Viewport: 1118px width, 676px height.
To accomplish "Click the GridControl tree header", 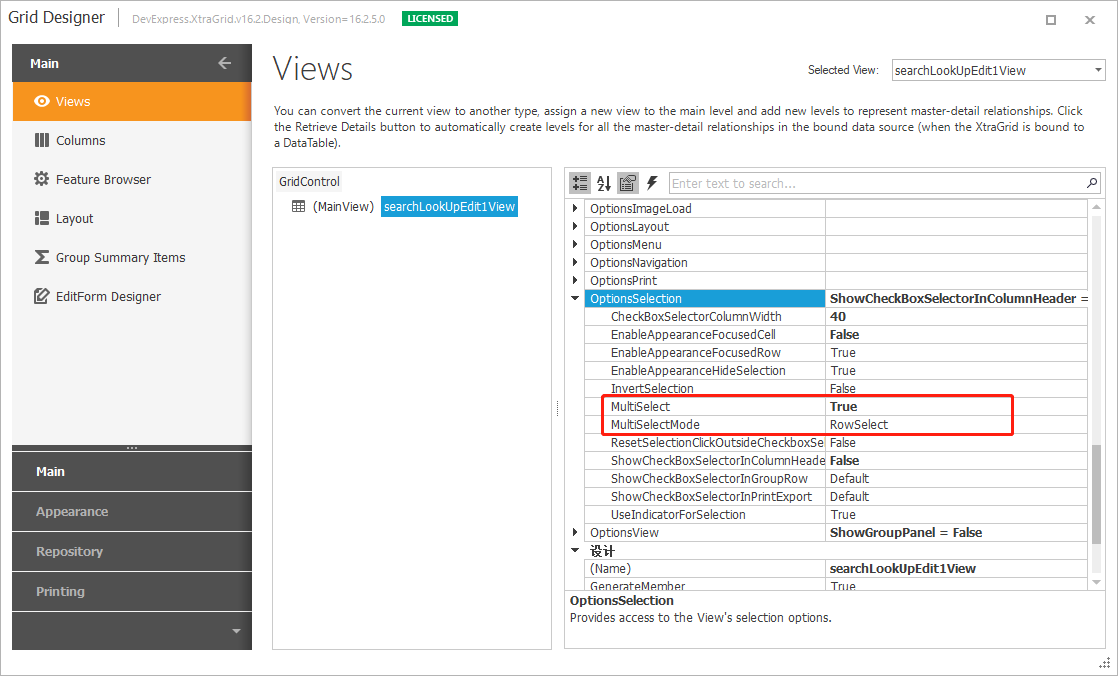I will pyautogui.click(x=309, y=181).
